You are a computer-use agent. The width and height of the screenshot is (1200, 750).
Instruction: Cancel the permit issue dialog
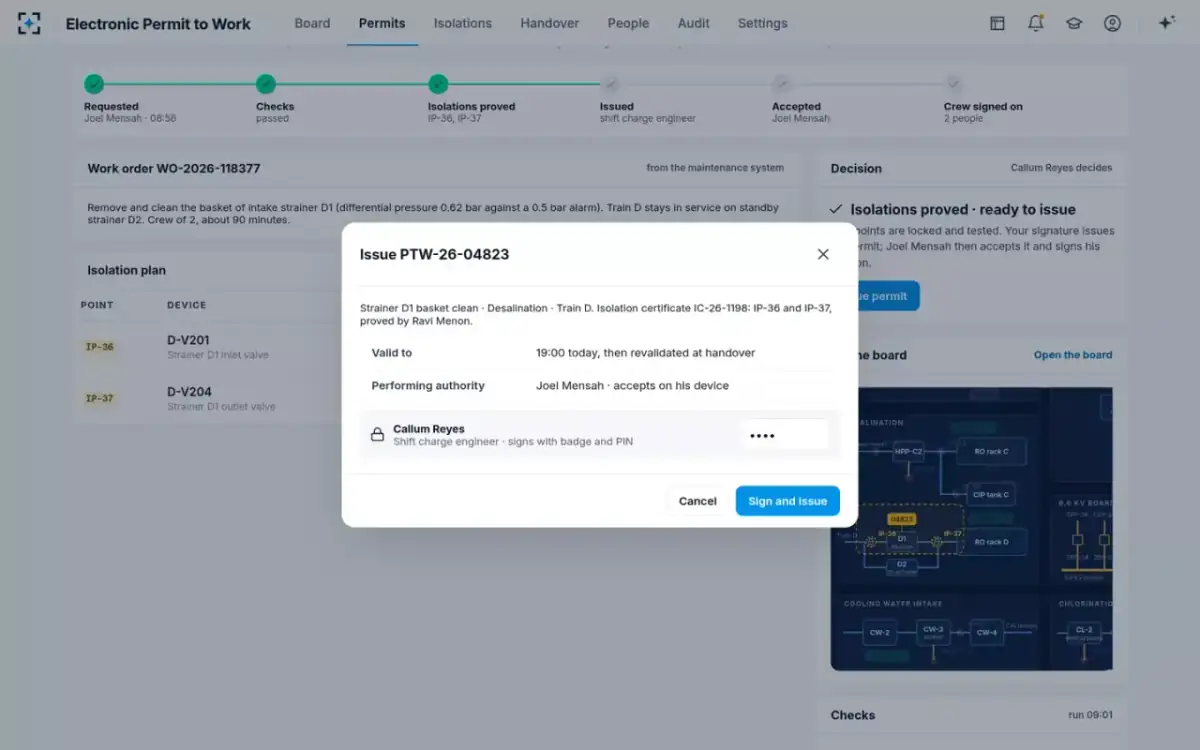697,501
